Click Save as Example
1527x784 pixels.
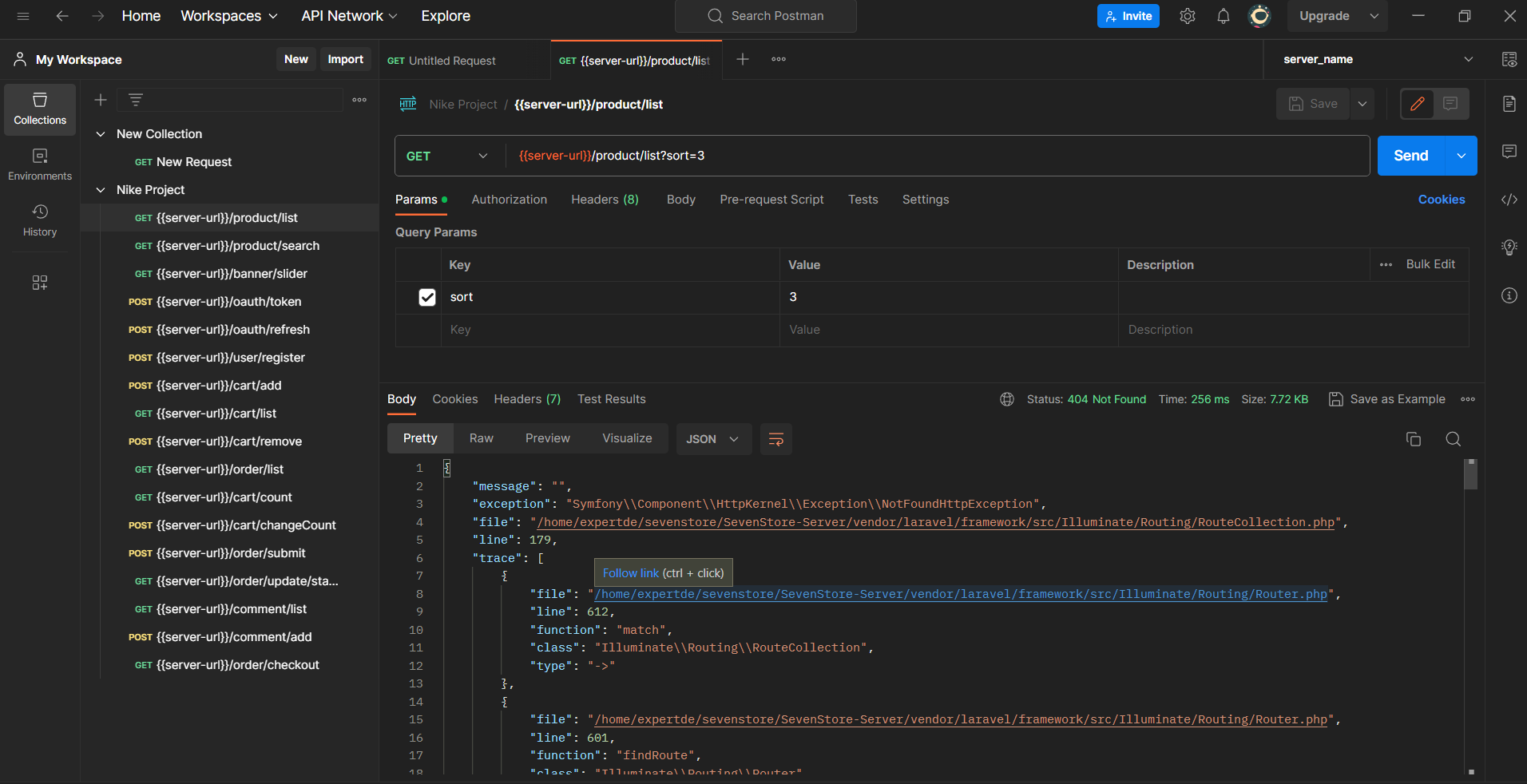pos(1387,399)
